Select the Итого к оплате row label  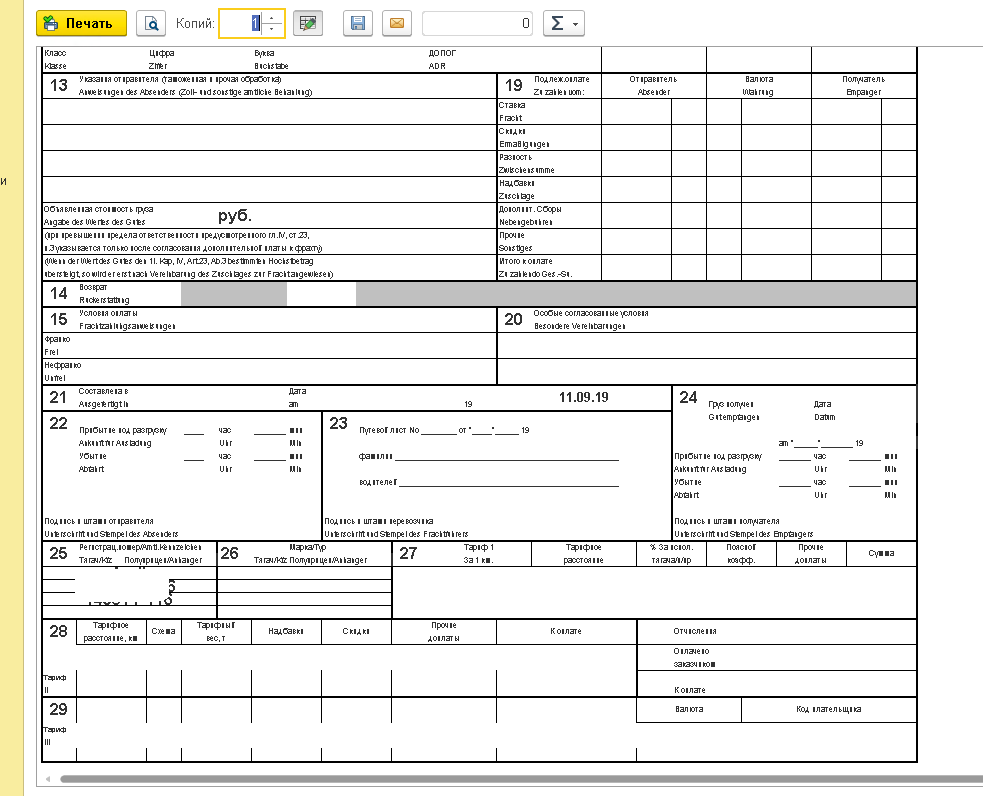coord(549,268)
